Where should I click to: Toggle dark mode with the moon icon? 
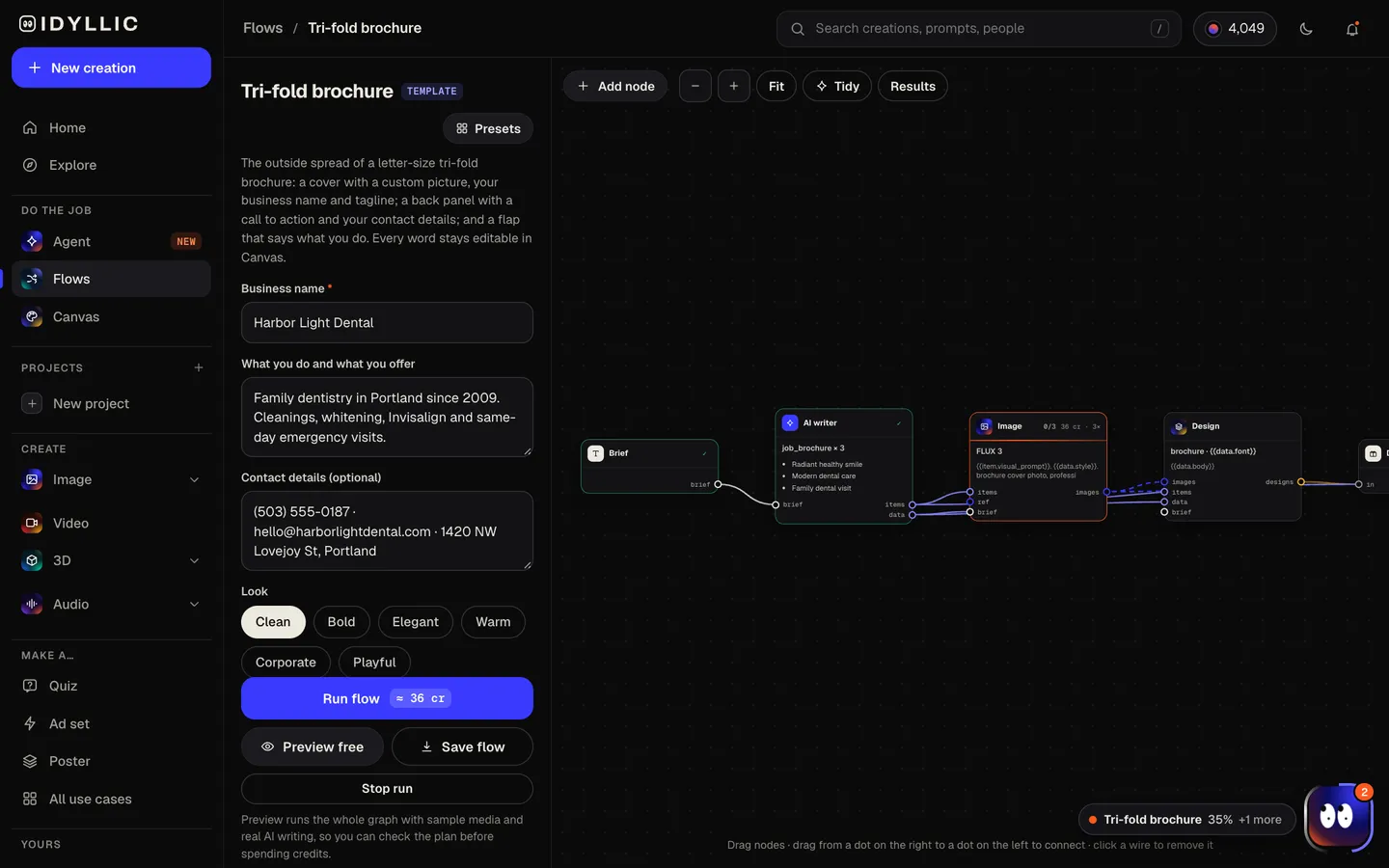point(1306,29)
